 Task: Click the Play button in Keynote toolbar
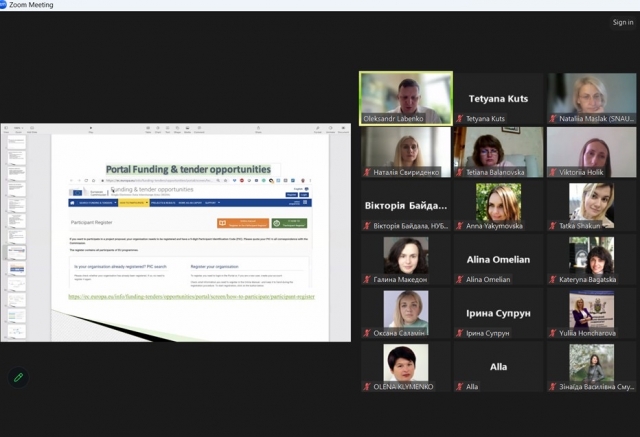[91, 129]
